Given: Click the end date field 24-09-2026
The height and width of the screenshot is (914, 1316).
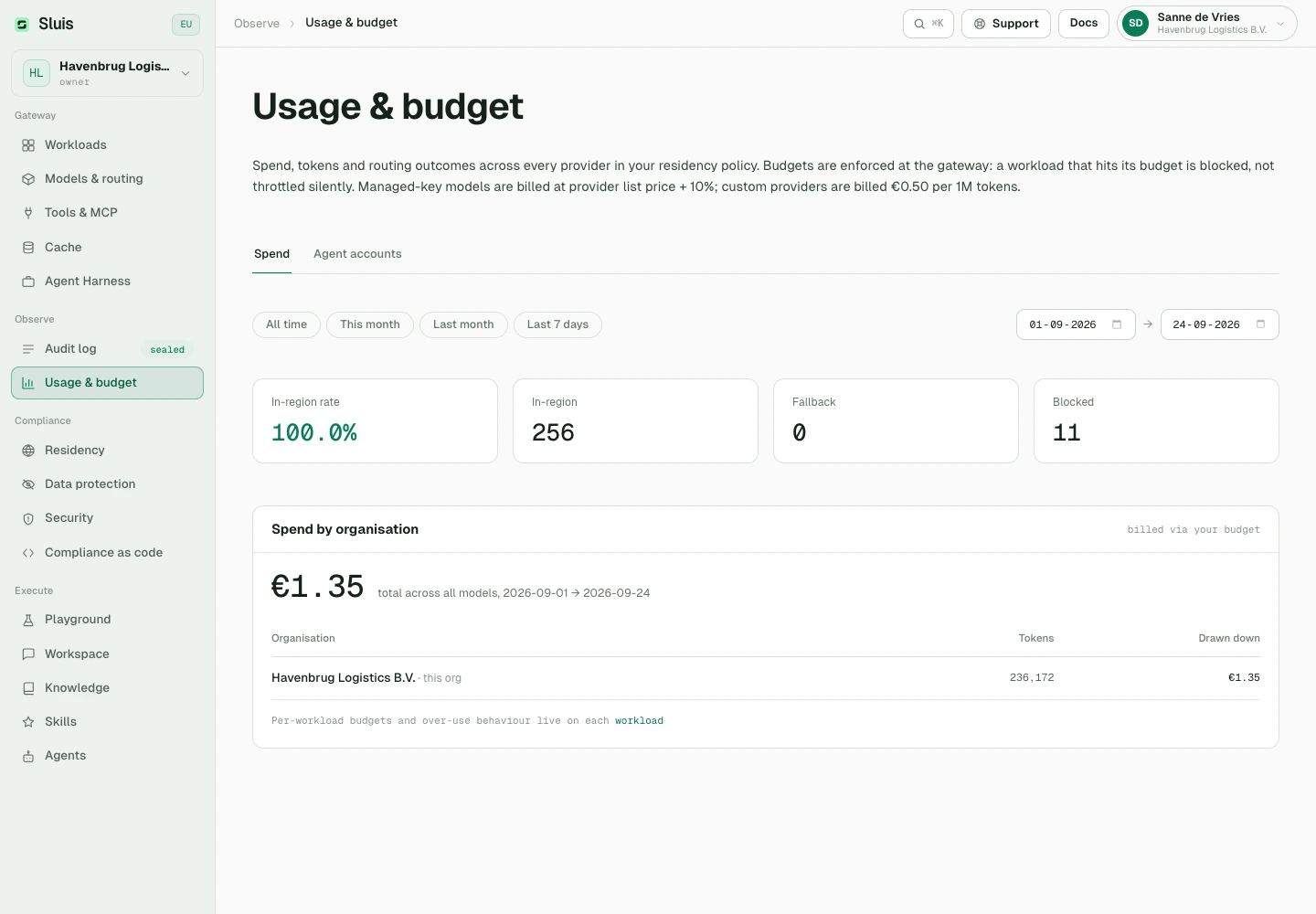Looking at the screenshot, I should pos(1220,324).
